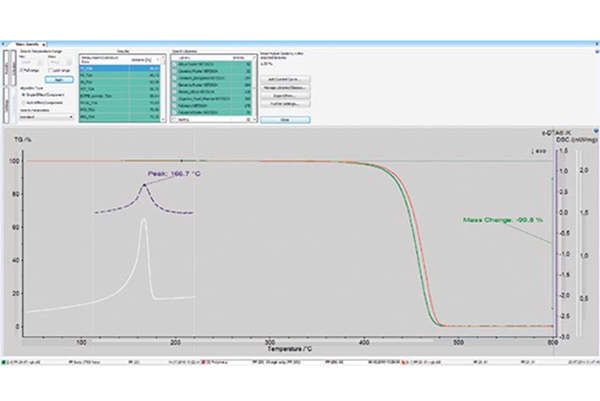The width and height of the screenshot is (600, 401).
Task: Click the results list vertical scrollbar
Action: [x=163, y=89]
